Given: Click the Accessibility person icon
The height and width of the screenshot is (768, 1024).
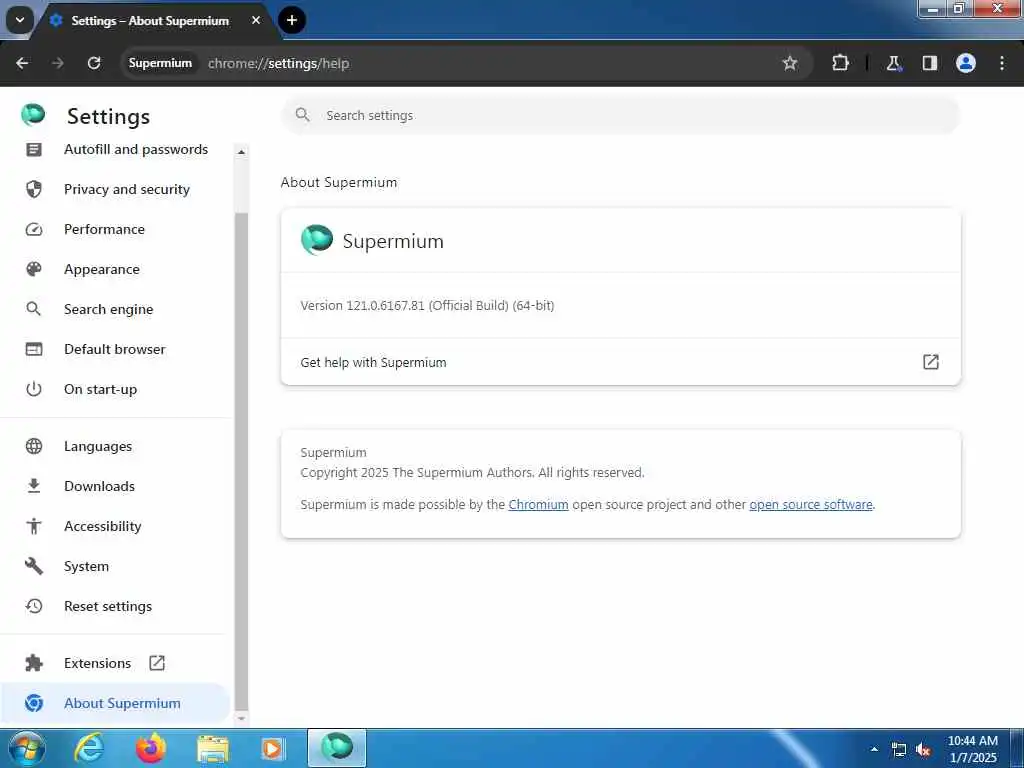Looking at the screenshot, I should point(33,526).
